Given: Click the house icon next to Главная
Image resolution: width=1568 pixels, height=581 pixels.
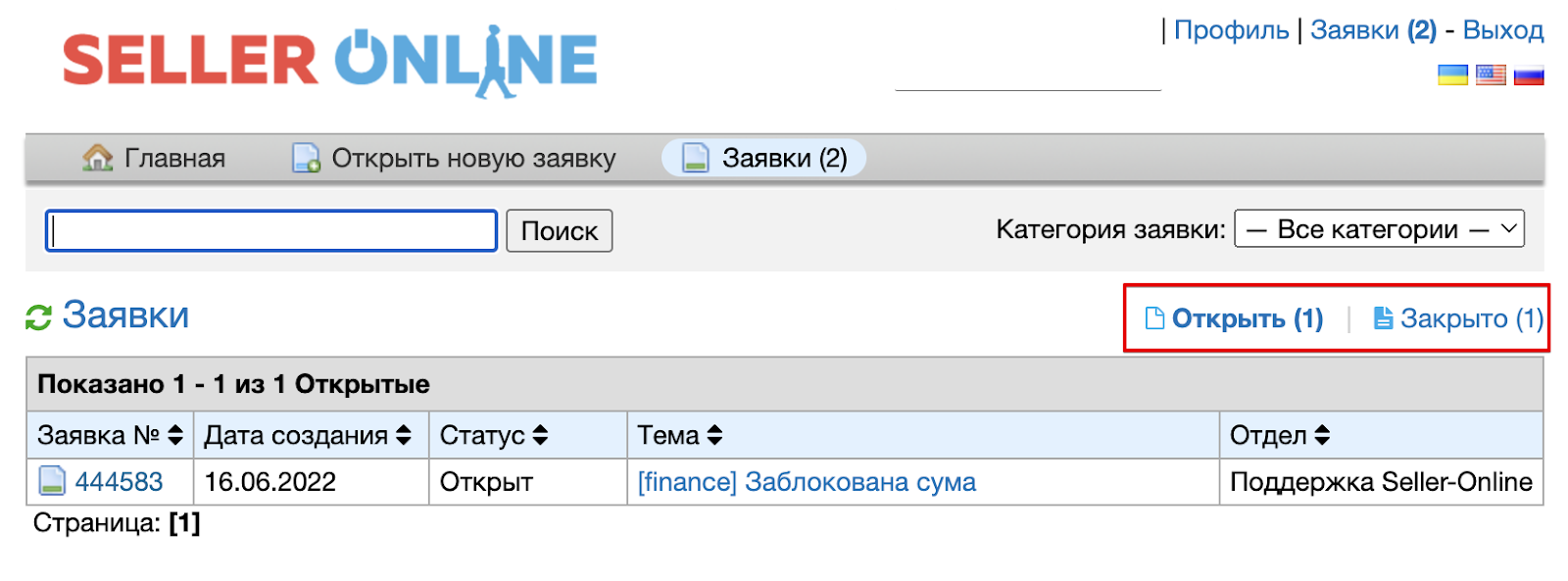Looking at the screenshot, I should 98,158.
